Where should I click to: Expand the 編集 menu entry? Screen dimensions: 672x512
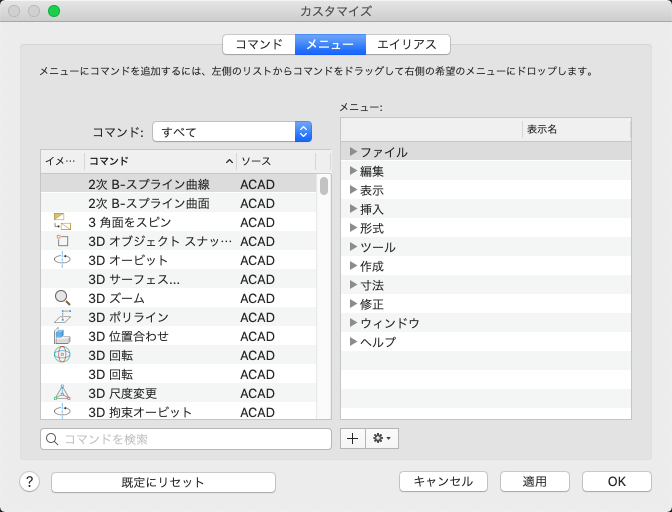(x=353, y=171)
